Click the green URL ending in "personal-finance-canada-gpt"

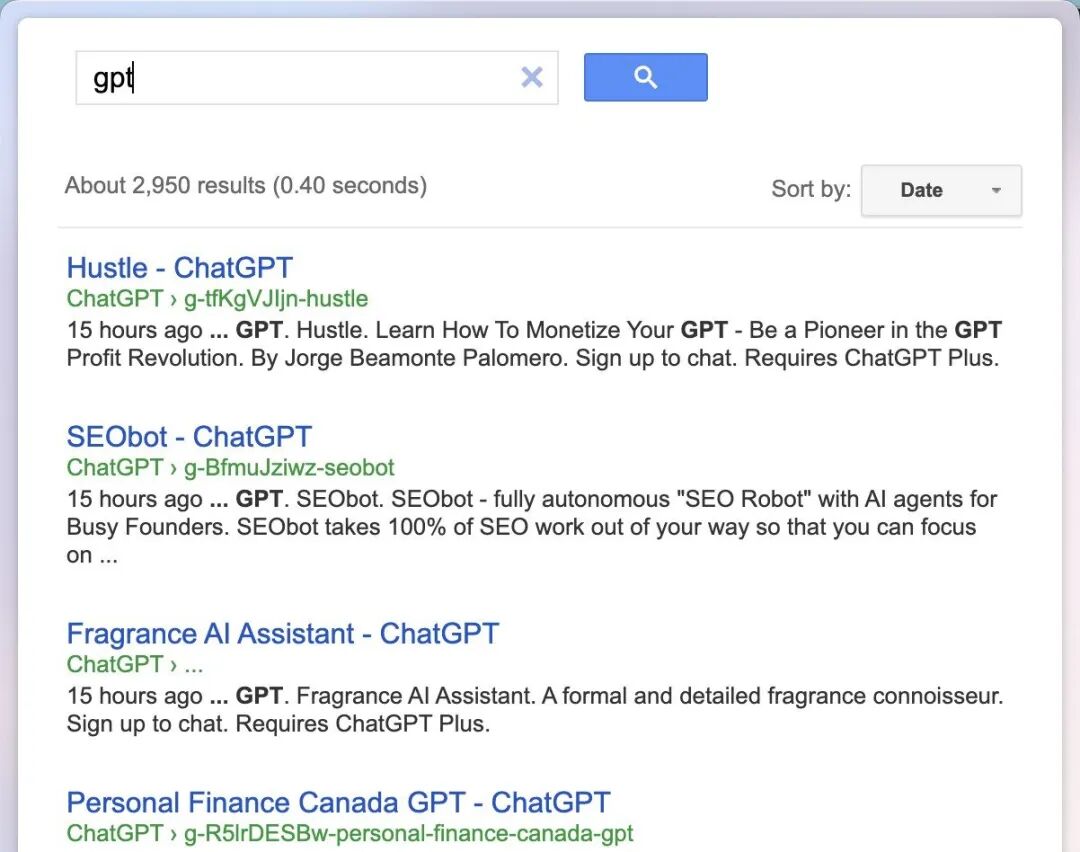coord(408,833)
